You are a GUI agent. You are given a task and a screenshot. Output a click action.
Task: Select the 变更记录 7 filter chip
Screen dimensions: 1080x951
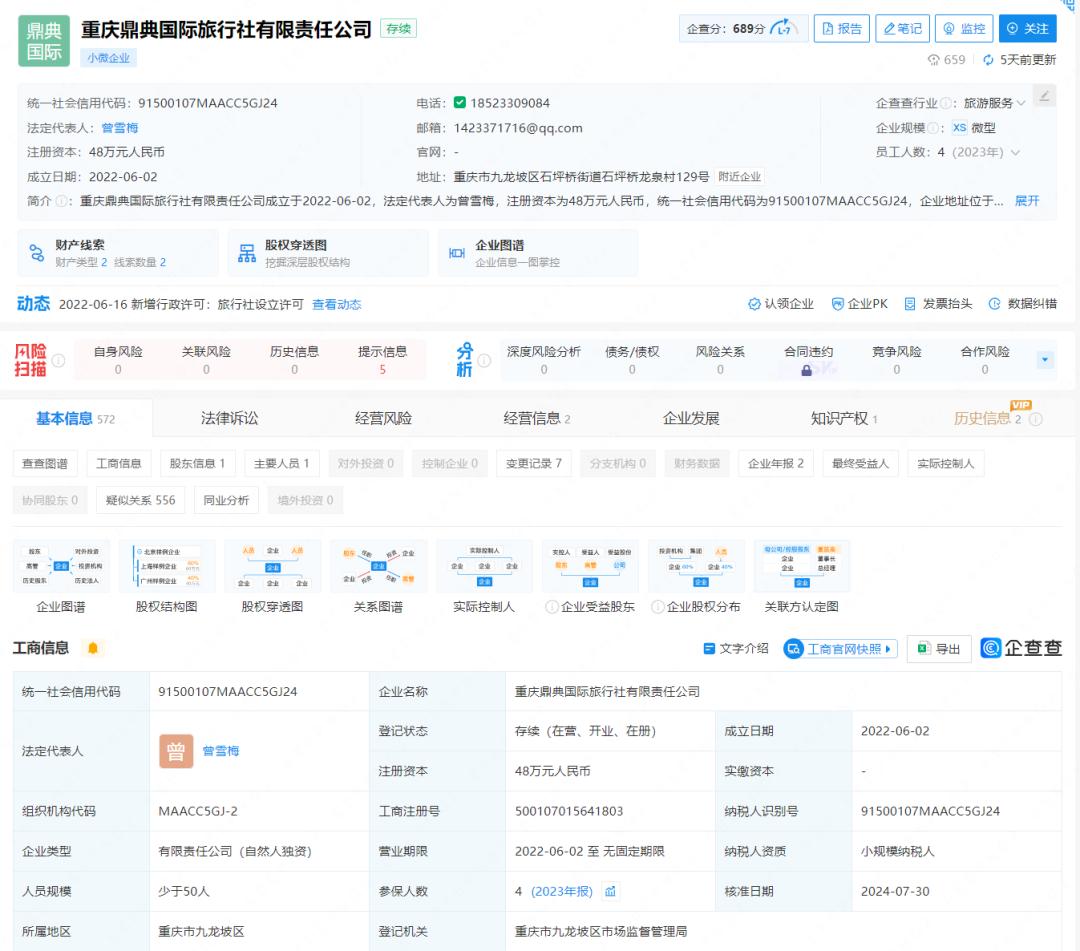coord(531,464)
